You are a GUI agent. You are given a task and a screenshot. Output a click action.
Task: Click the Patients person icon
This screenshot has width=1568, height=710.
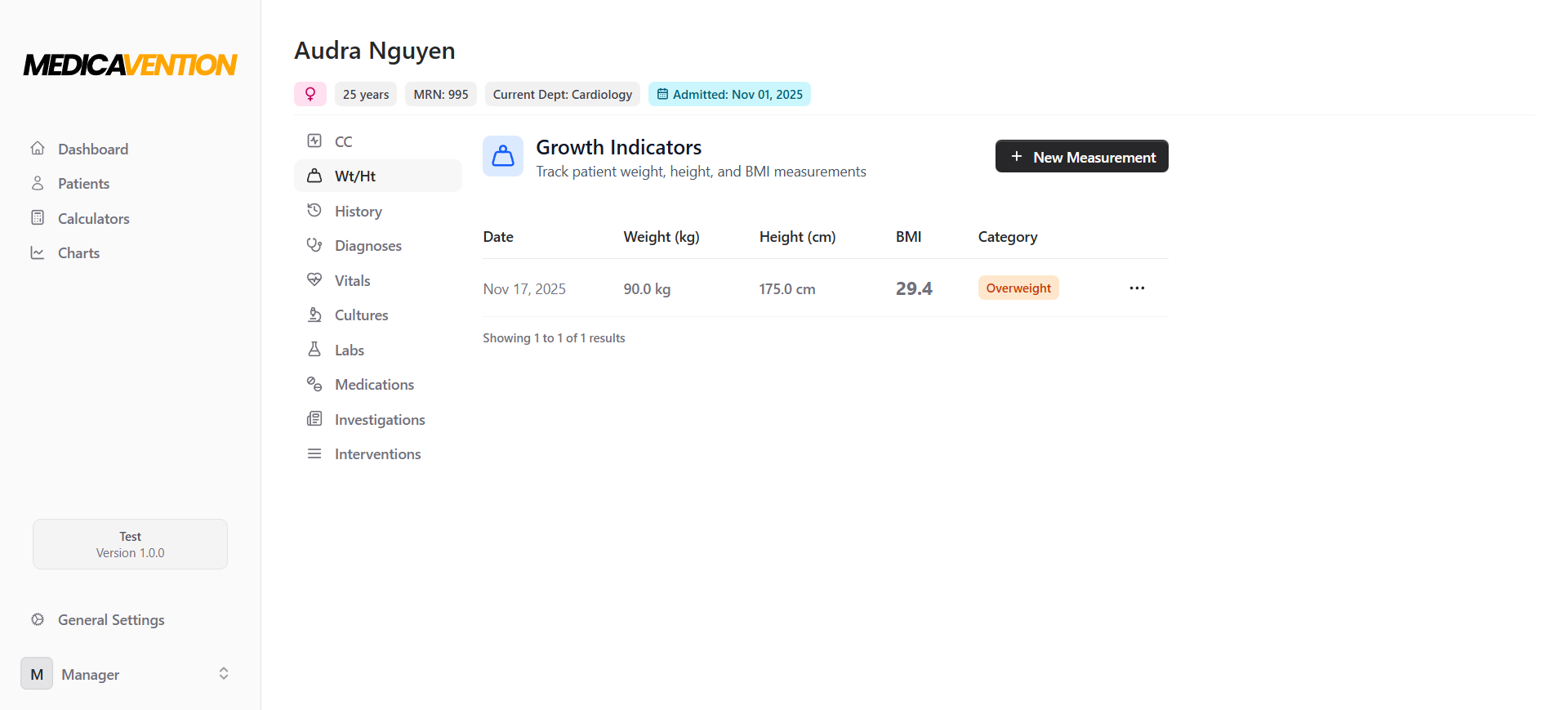[x=38, y=183]
